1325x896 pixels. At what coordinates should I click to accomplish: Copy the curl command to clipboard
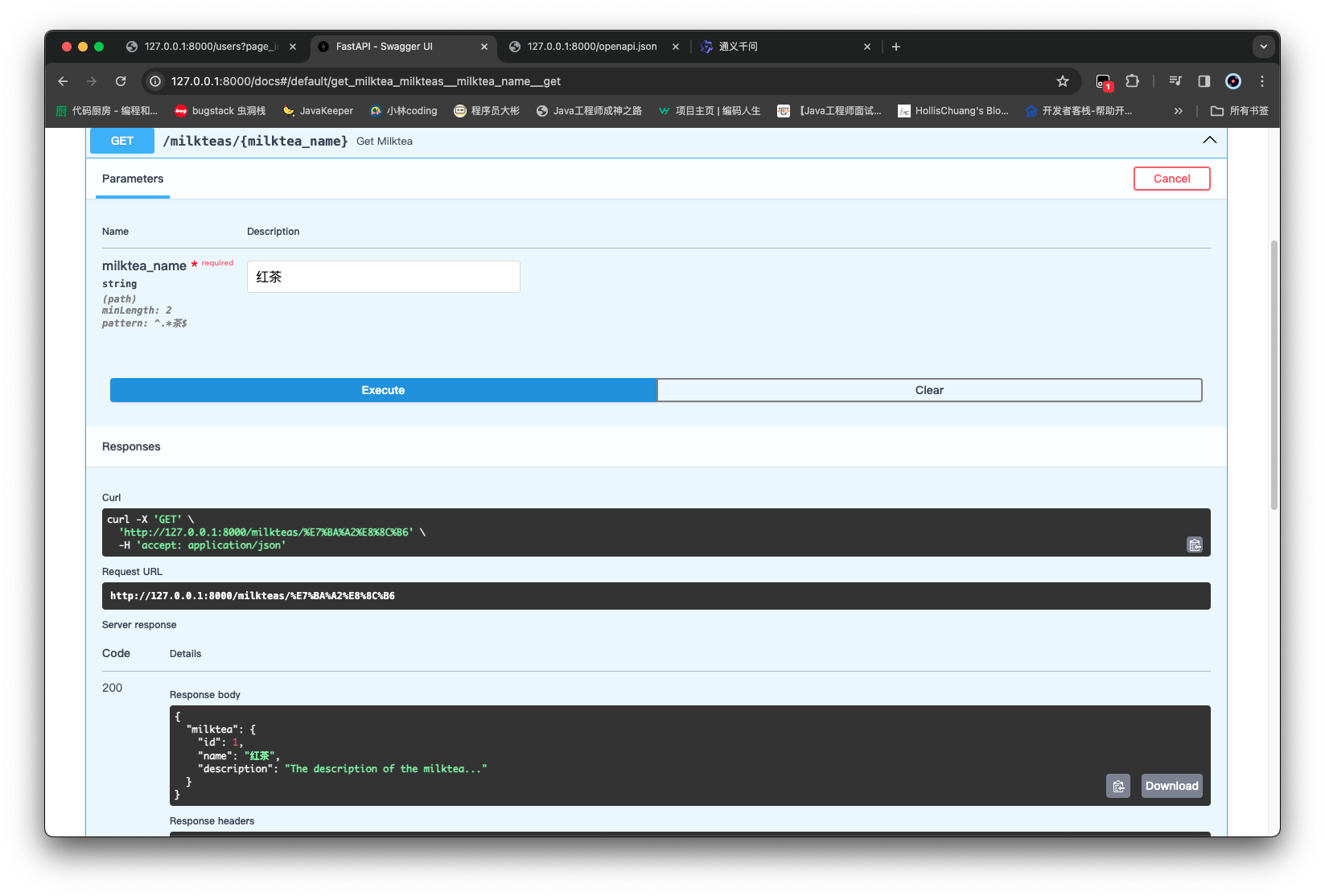[x=1195, y=545]
